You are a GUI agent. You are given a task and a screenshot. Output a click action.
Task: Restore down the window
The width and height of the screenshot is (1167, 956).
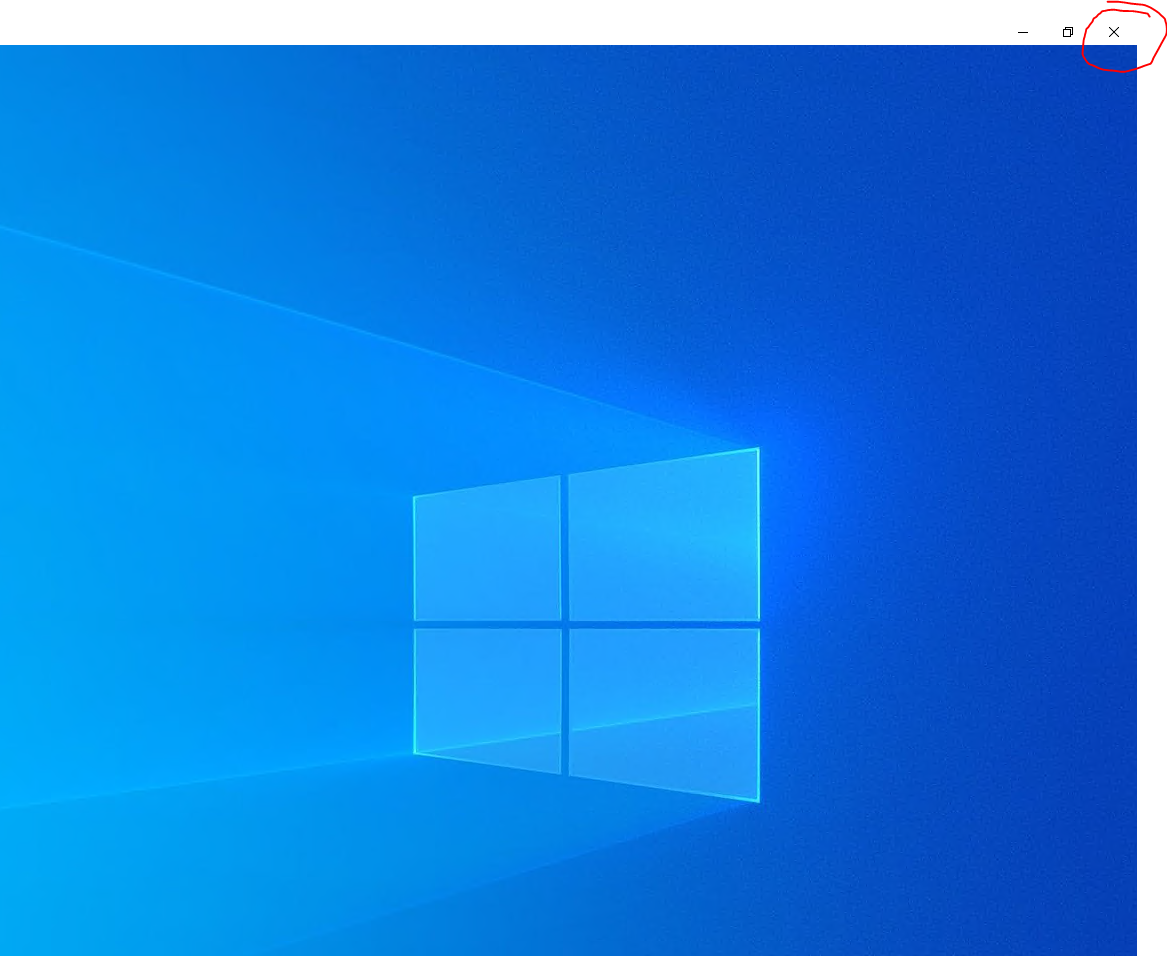(x=1068, y=32)
